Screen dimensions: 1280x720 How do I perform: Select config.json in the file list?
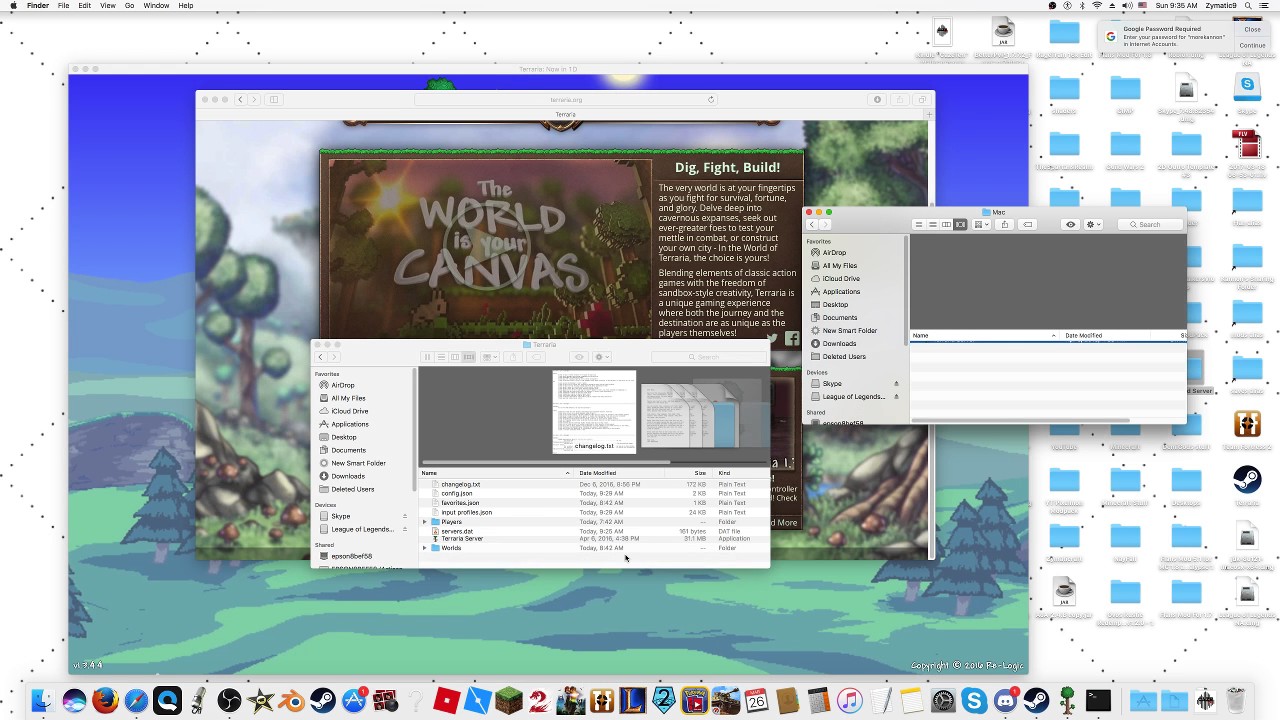click(594, 494)
